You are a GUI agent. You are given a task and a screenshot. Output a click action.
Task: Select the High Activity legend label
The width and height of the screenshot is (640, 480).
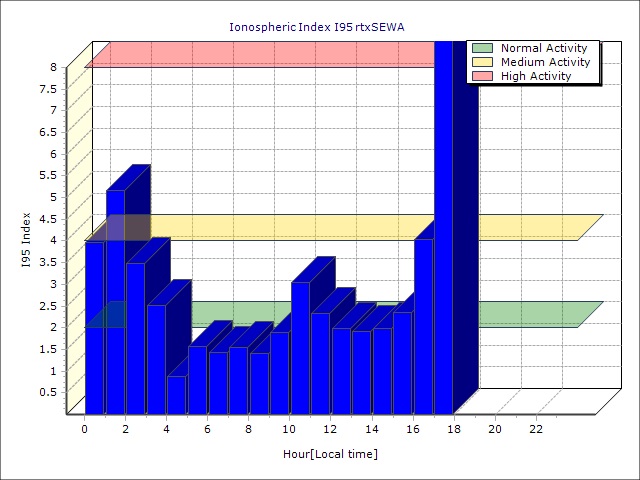[536, 76]
